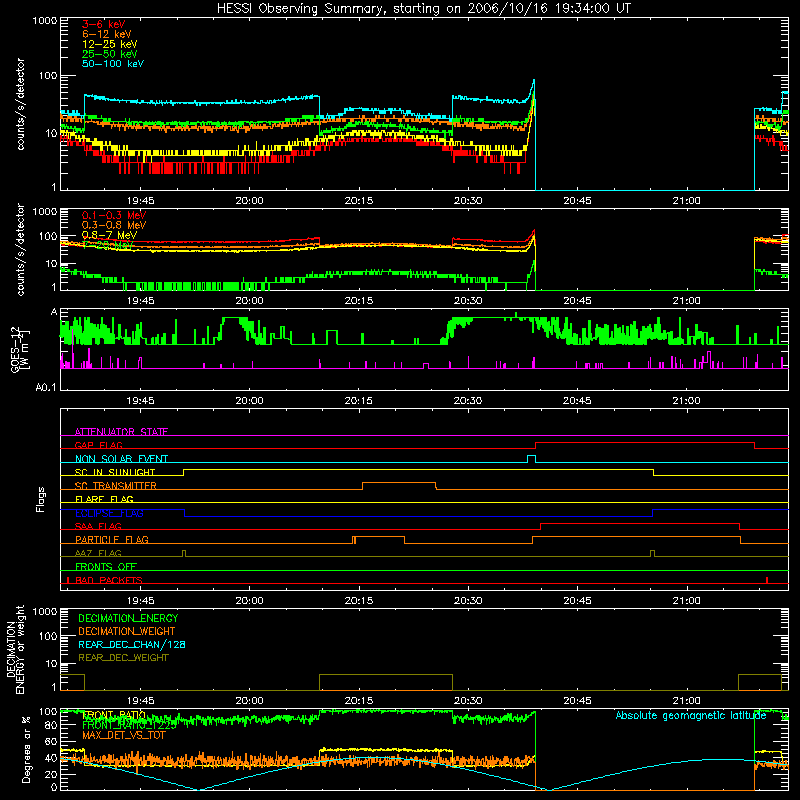Select the GAP_FLAG label
Viewport: 800px width, 800px height.
(x=98, y=445)
